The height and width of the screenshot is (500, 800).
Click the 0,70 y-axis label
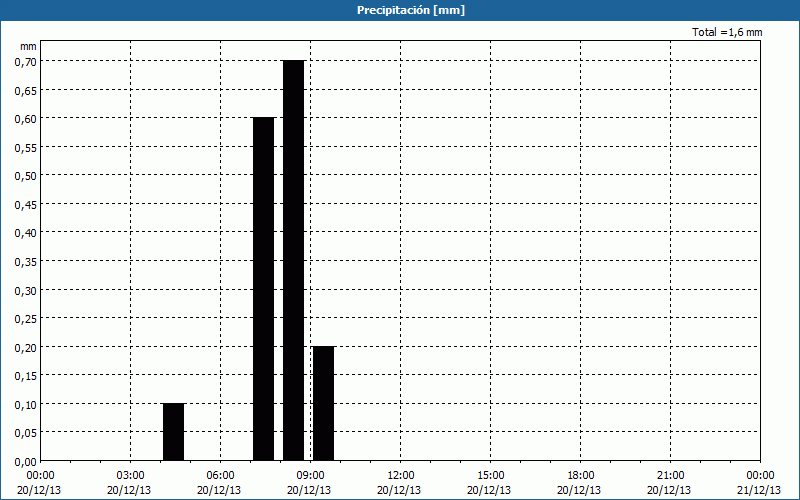click(x=26, y=62)
